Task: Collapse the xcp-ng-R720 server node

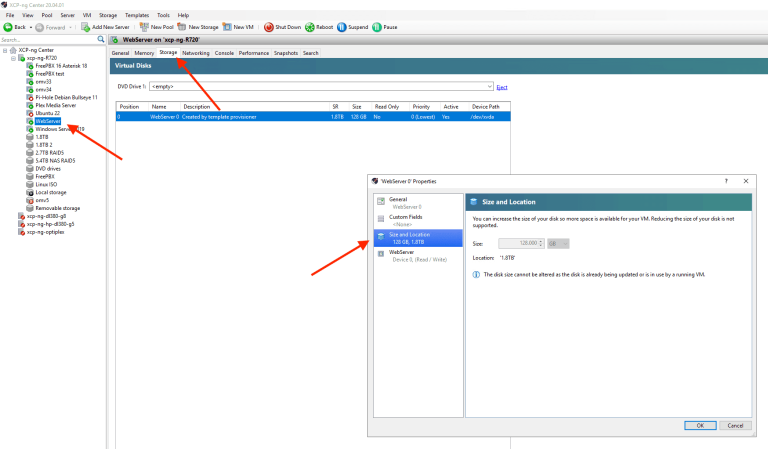Action: tap(13, 58)
